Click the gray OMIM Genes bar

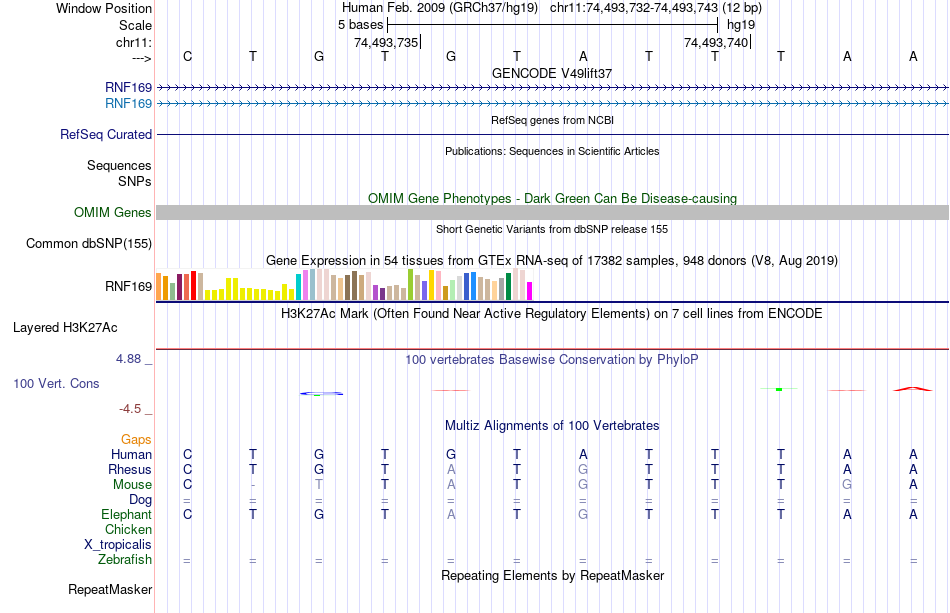(x=552, y=213)
